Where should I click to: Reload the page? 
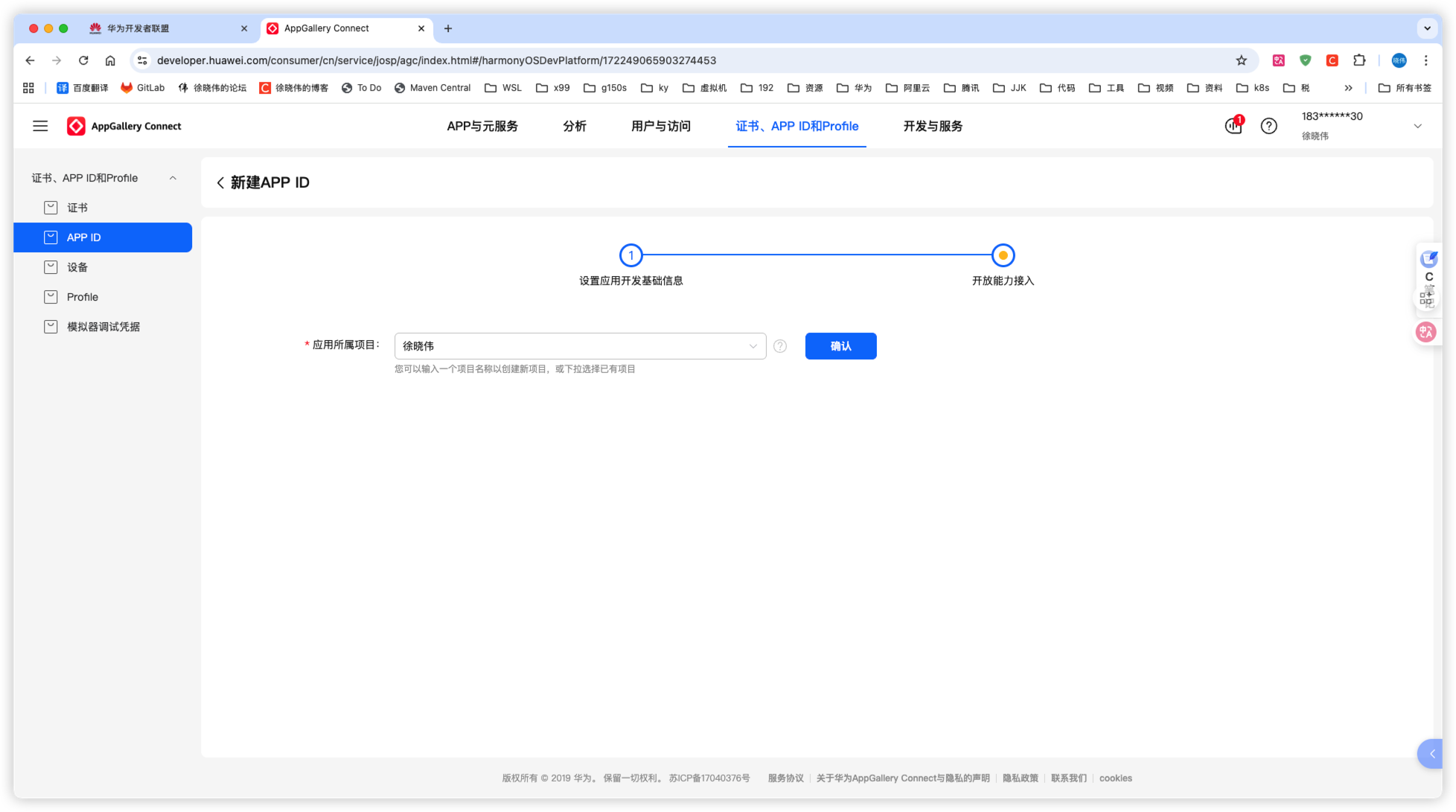click(83, 60)
